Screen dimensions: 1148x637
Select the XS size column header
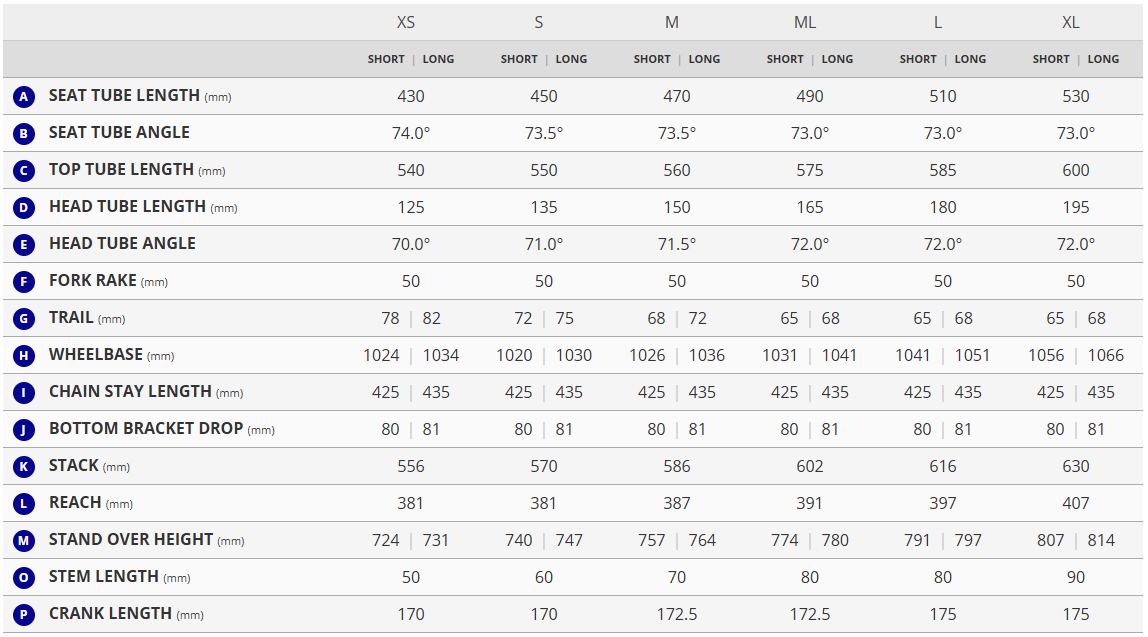click(406, 22)
